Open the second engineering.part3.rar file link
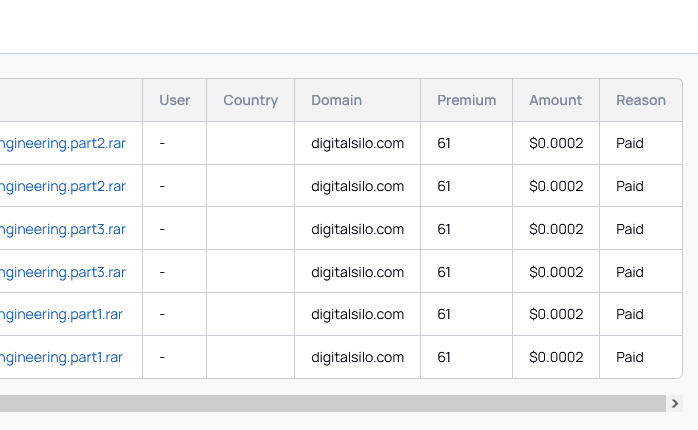Image resolution: width=698 pixels, height=430 pixels. tap(63, 272)
